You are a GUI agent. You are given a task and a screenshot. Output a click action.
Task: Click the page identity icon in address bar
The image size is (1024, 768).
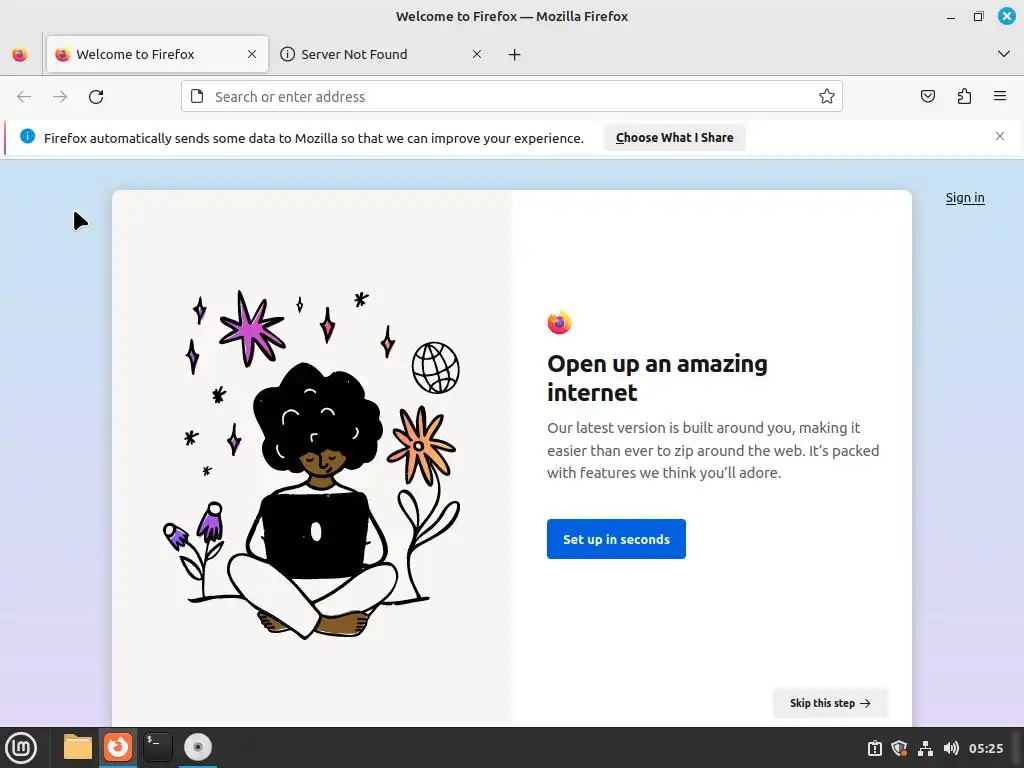tap(197, 97)
